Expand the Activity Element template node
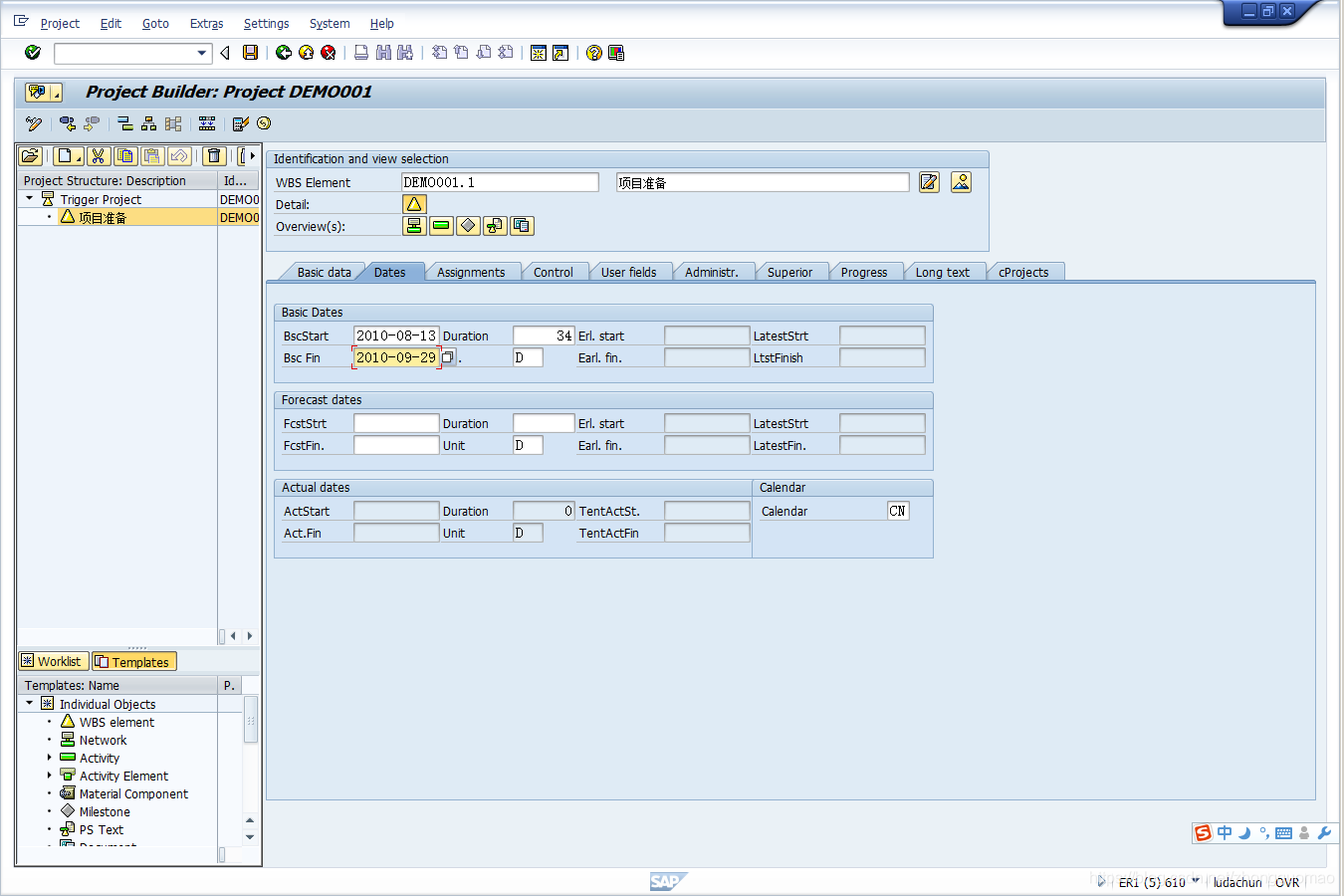The image size is (1344, 896). point(49,776)
